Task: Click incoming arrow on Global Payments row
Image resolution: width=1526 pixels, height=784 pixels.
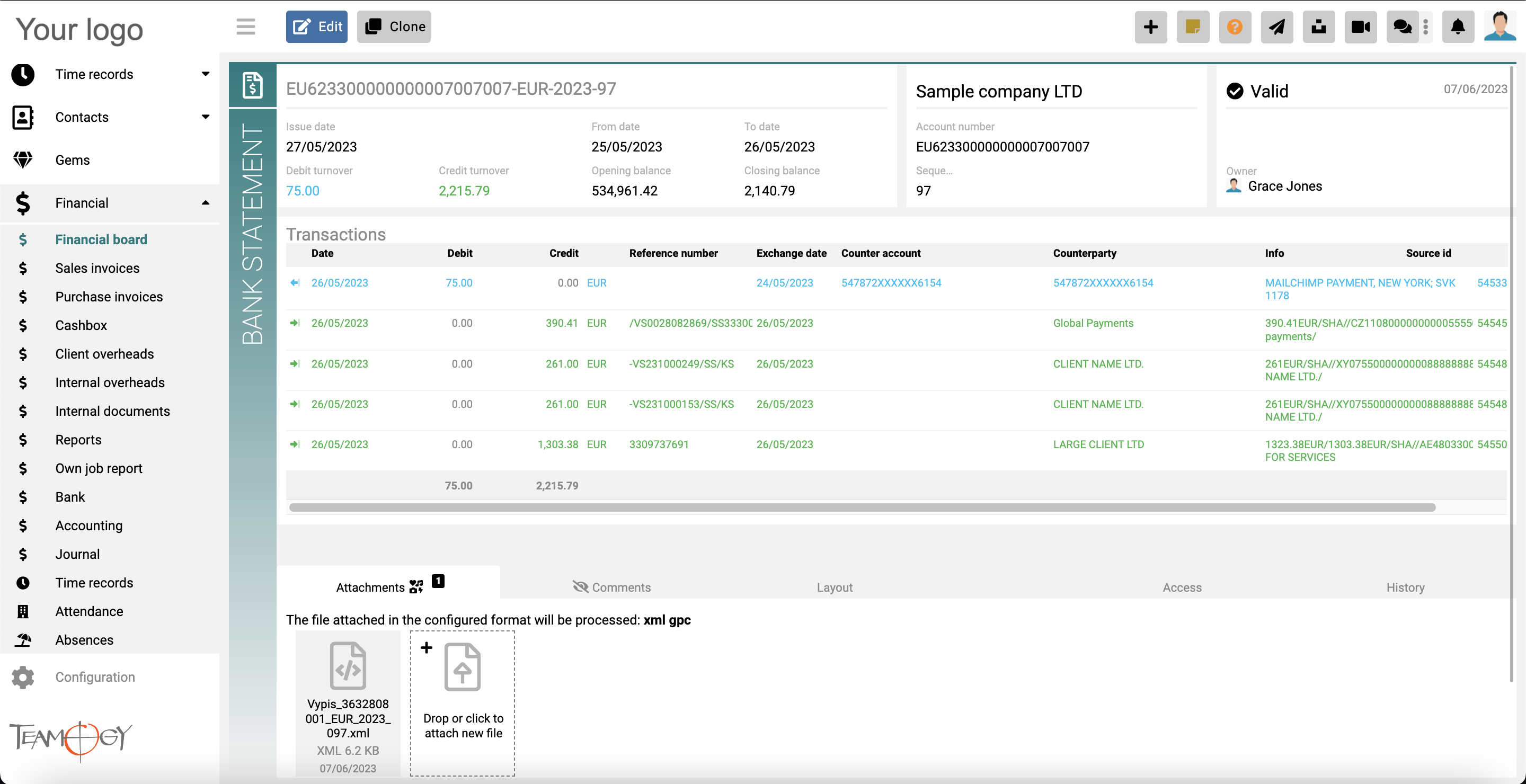Action: 295,323
